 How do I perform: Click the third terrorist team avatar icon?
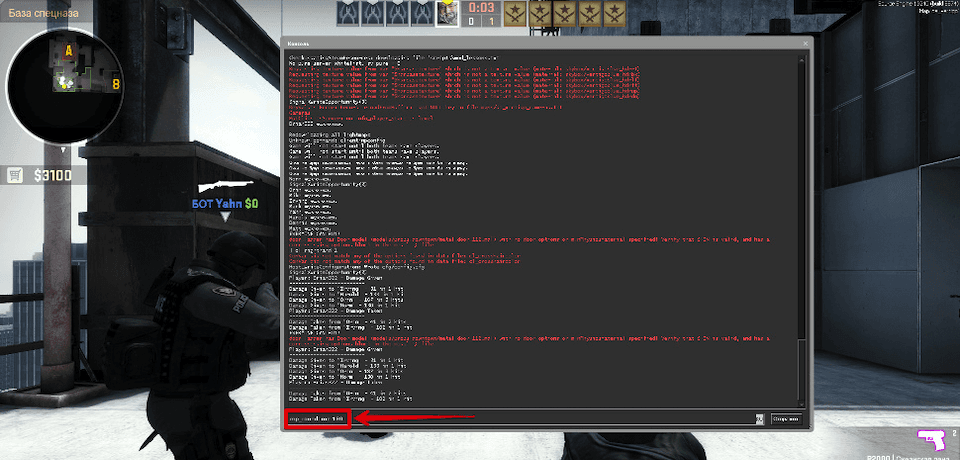[565, 13]
